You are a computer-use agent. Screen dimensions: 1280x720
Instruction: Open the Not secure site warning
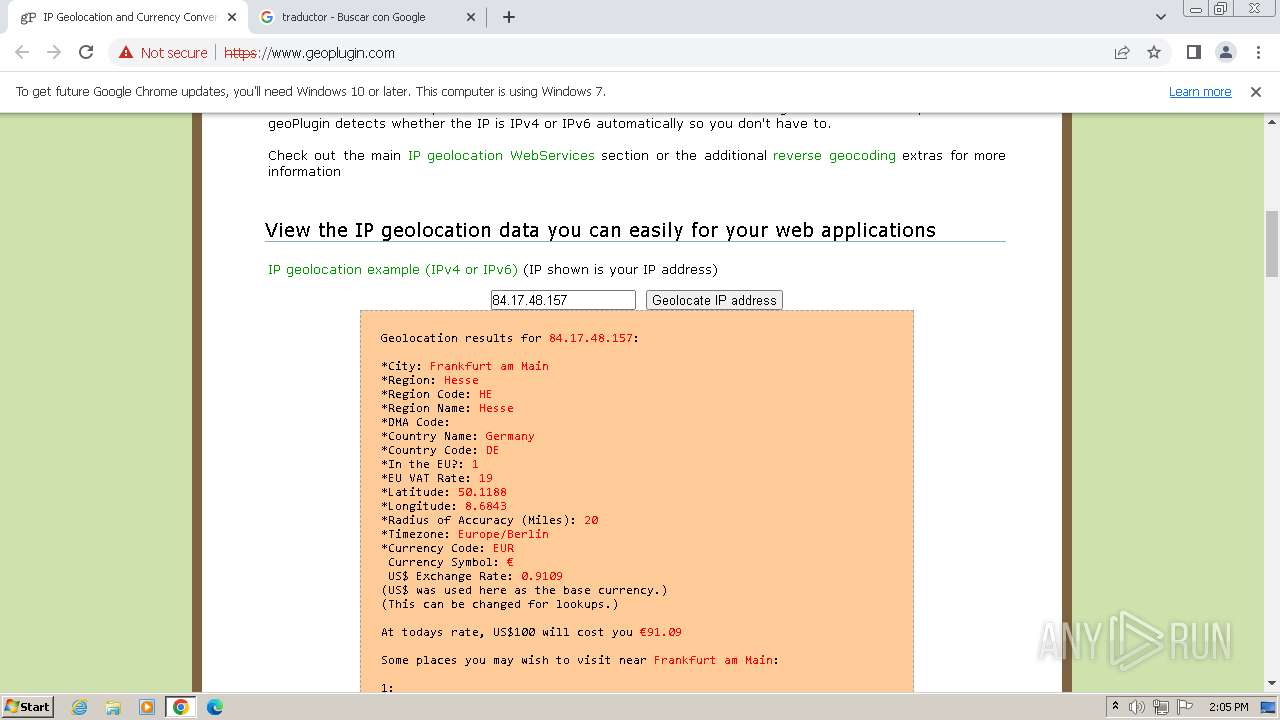pos(163,53)
